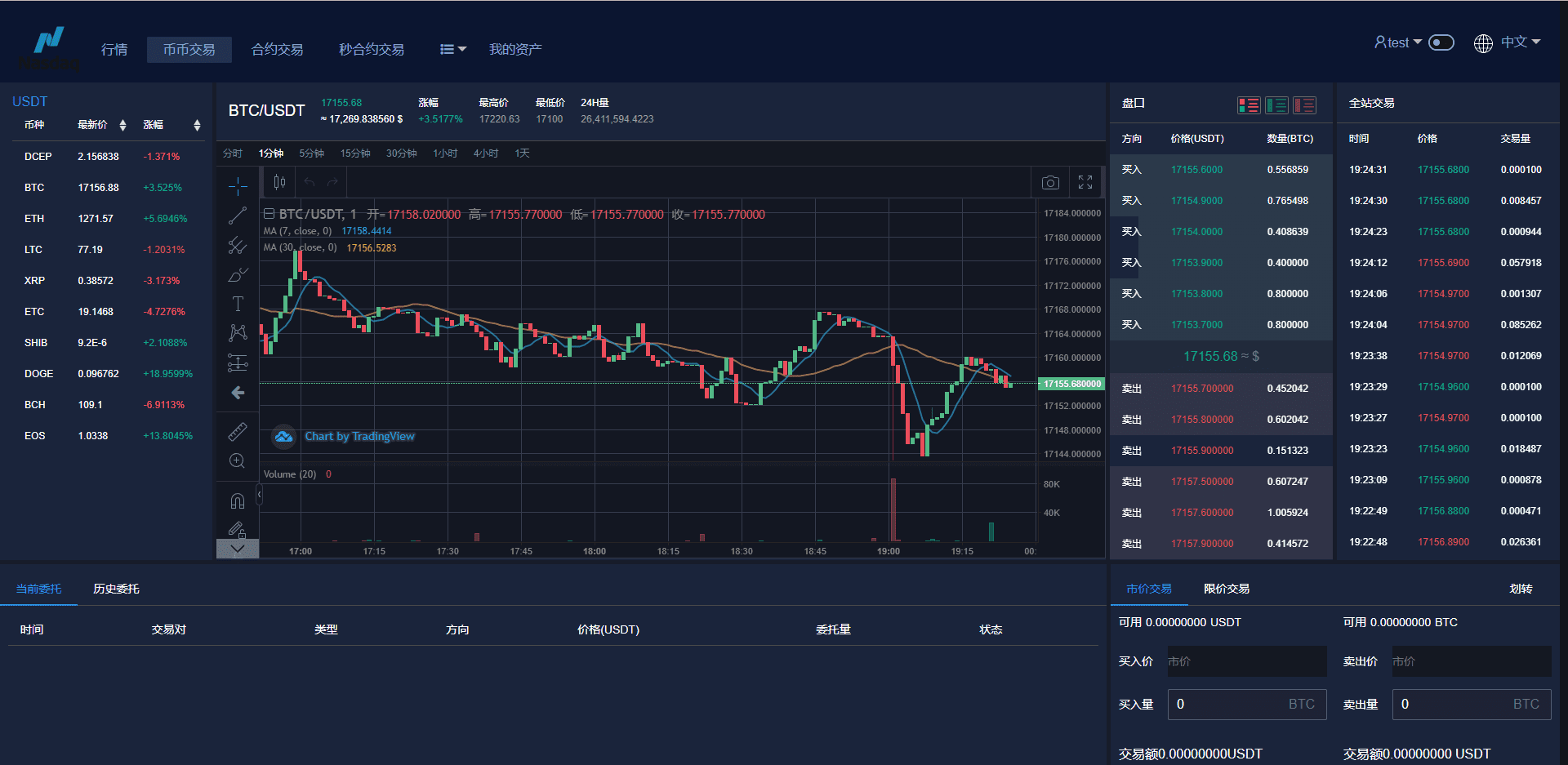Choose the zoom-in magnifier tool
The height and width of the screenshot is (765, 1568).
pos(238,461)
